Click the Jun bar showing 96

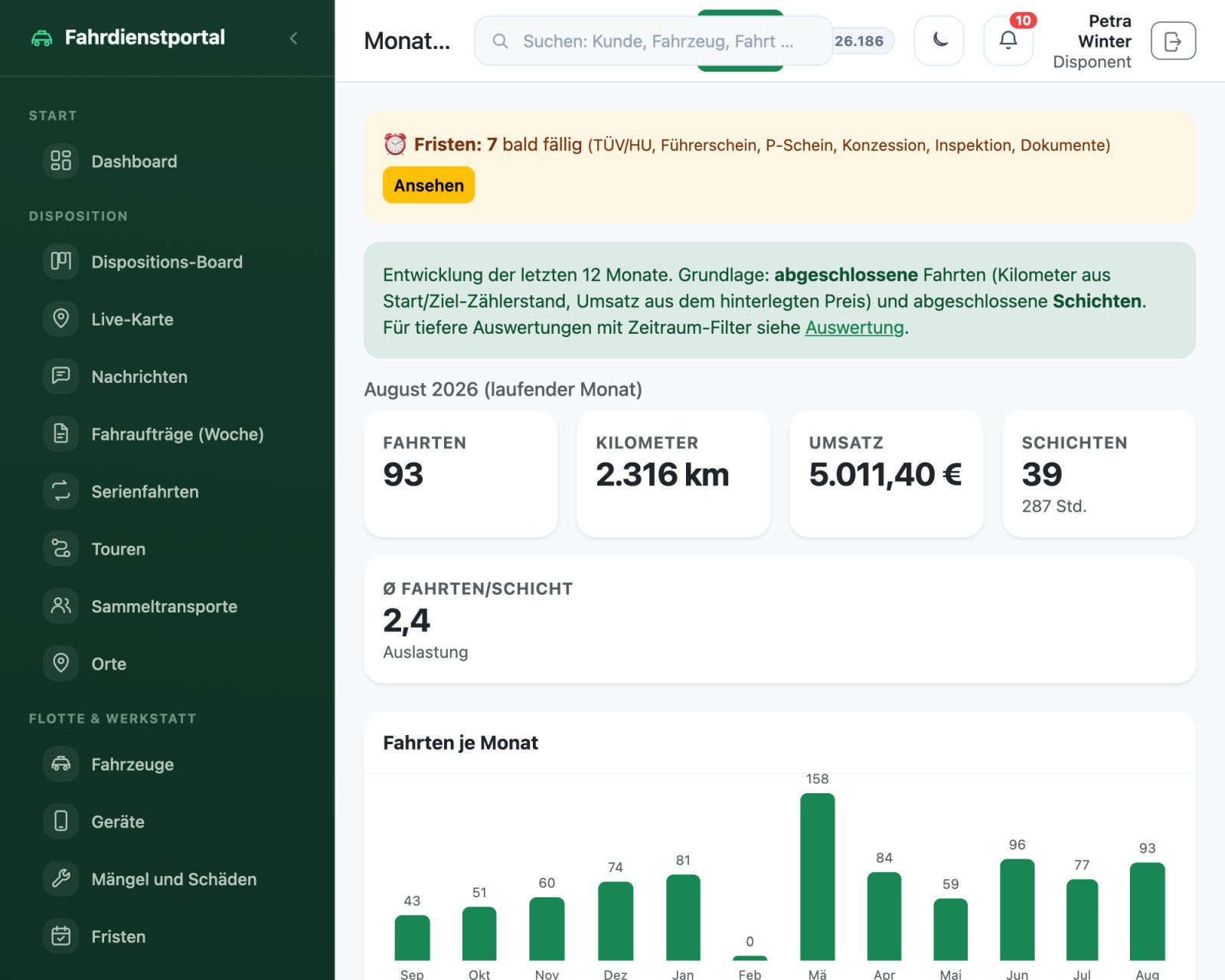point(1017,910)
